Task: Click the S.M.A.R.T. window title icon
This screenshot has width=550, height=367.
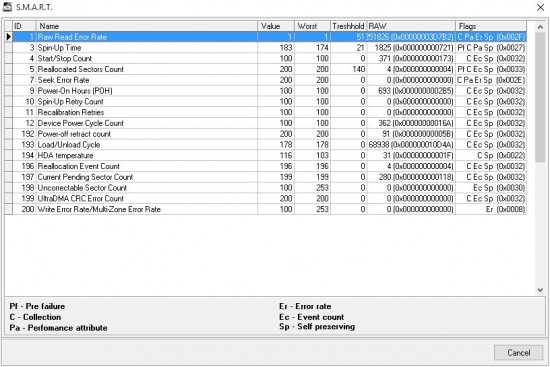Action: [7, 7]
